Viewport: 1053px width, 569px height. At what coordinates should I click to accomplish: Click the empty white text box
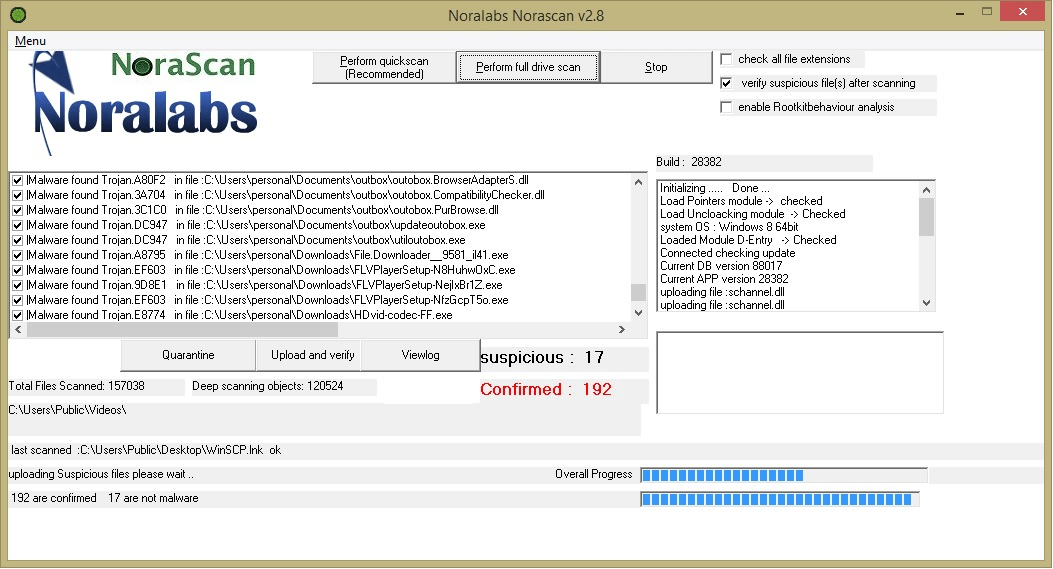[800, 373]
